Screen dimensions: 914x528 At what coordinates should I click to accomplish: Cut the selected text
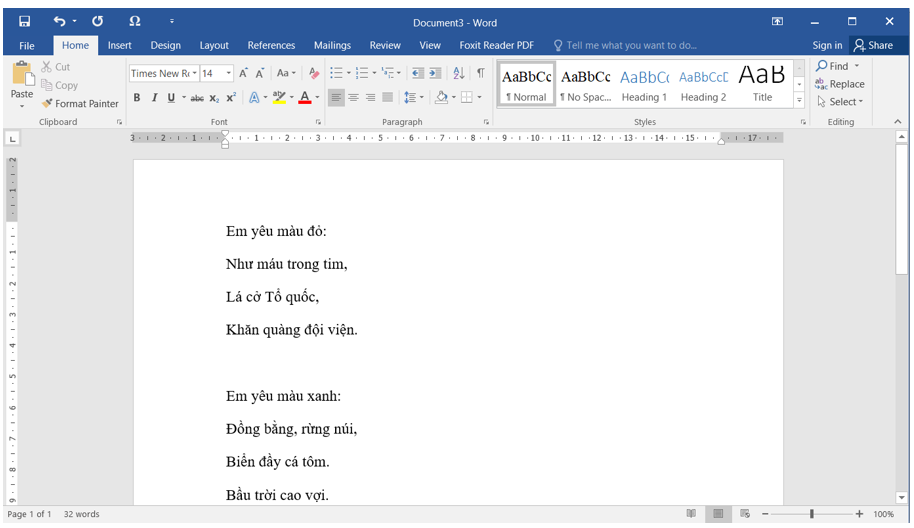[56, 67]
